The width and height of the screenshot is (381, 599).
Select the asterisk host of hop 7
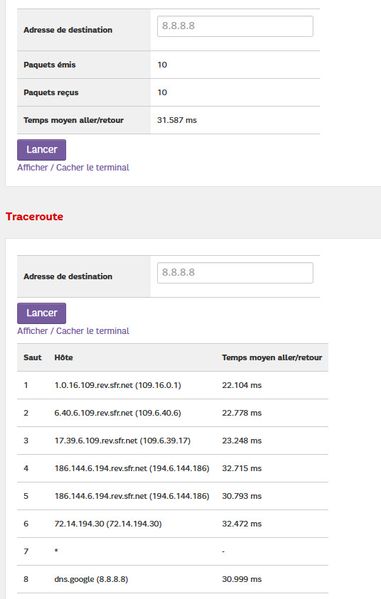[56, 551]
